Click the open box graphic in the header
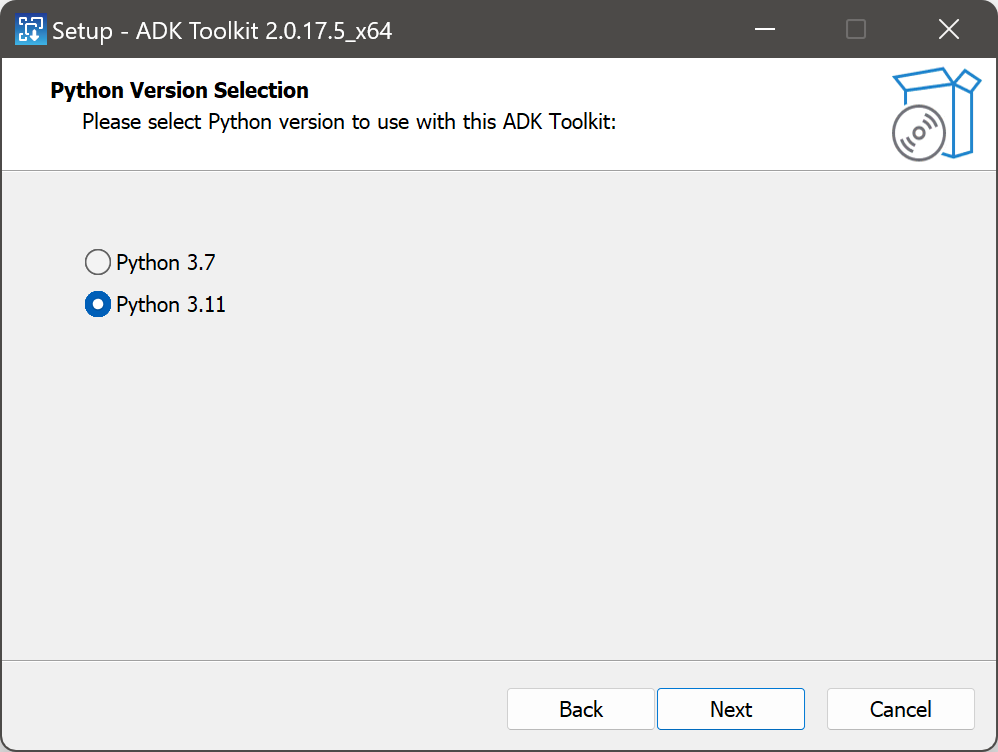 pos(948,105)
